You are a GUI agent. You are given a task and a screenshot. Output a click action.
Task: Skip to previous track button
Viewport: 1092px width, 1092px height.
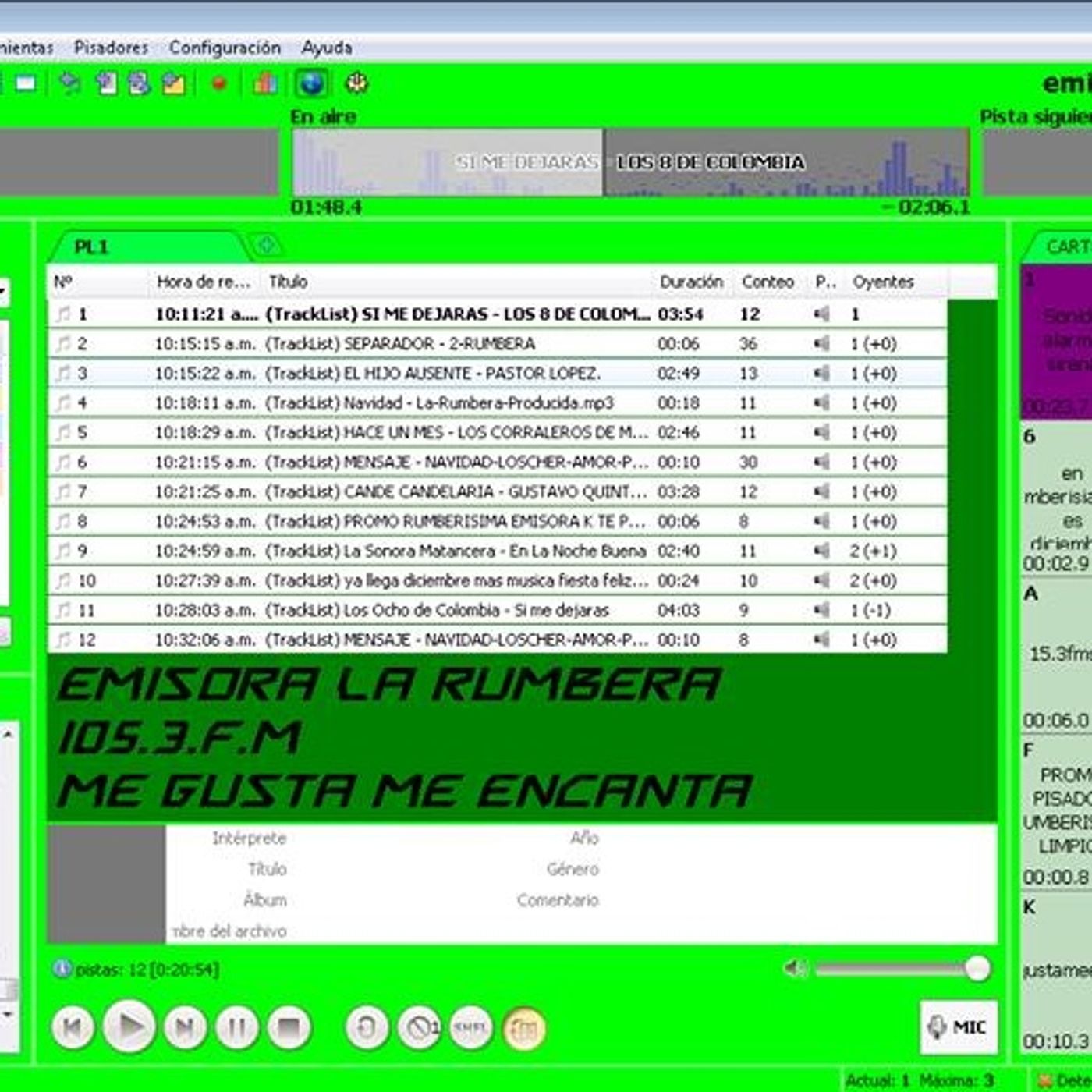pos(73,1027)
